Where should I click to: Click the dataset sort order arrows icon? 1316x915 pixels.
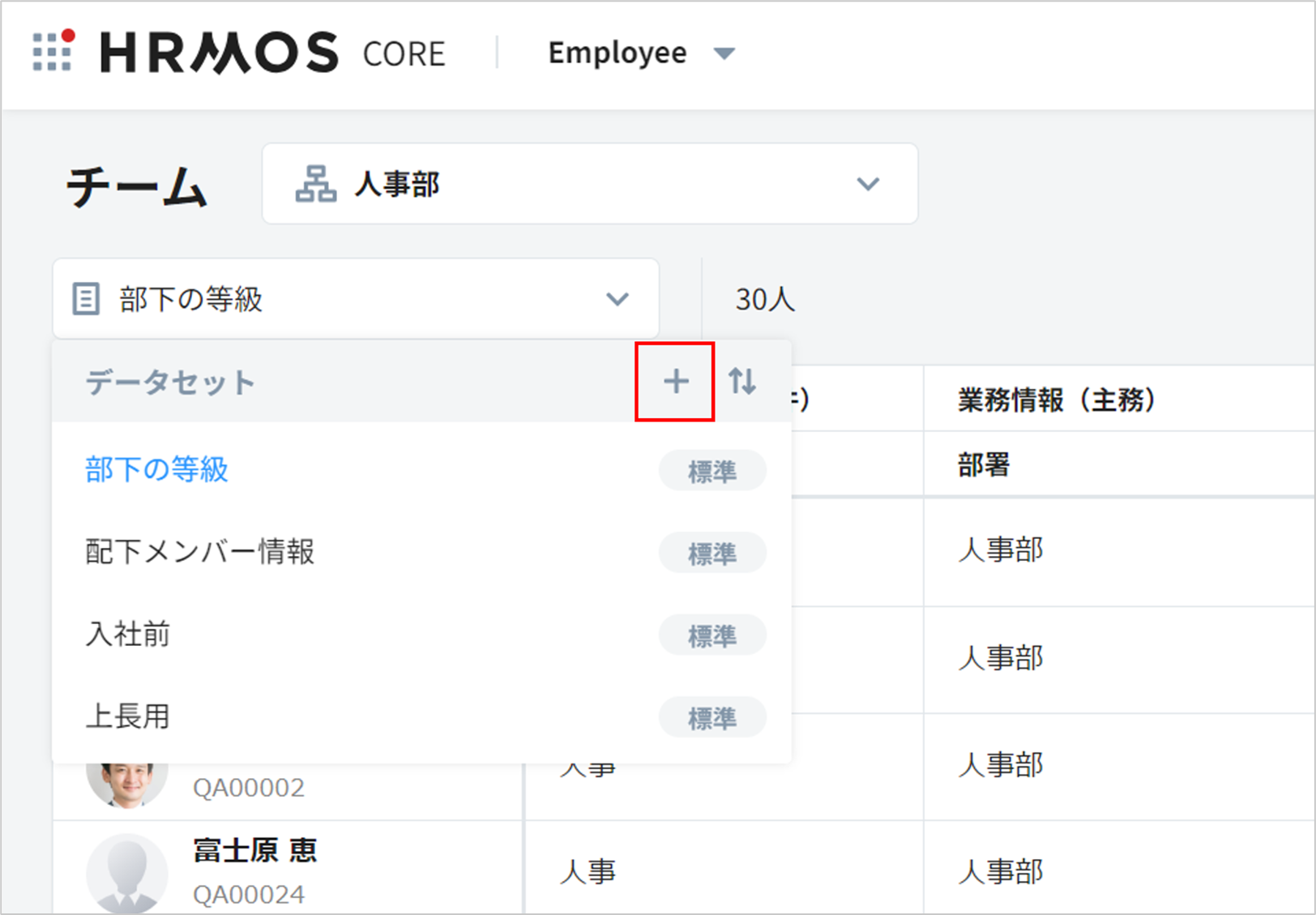tap(741, 381)
